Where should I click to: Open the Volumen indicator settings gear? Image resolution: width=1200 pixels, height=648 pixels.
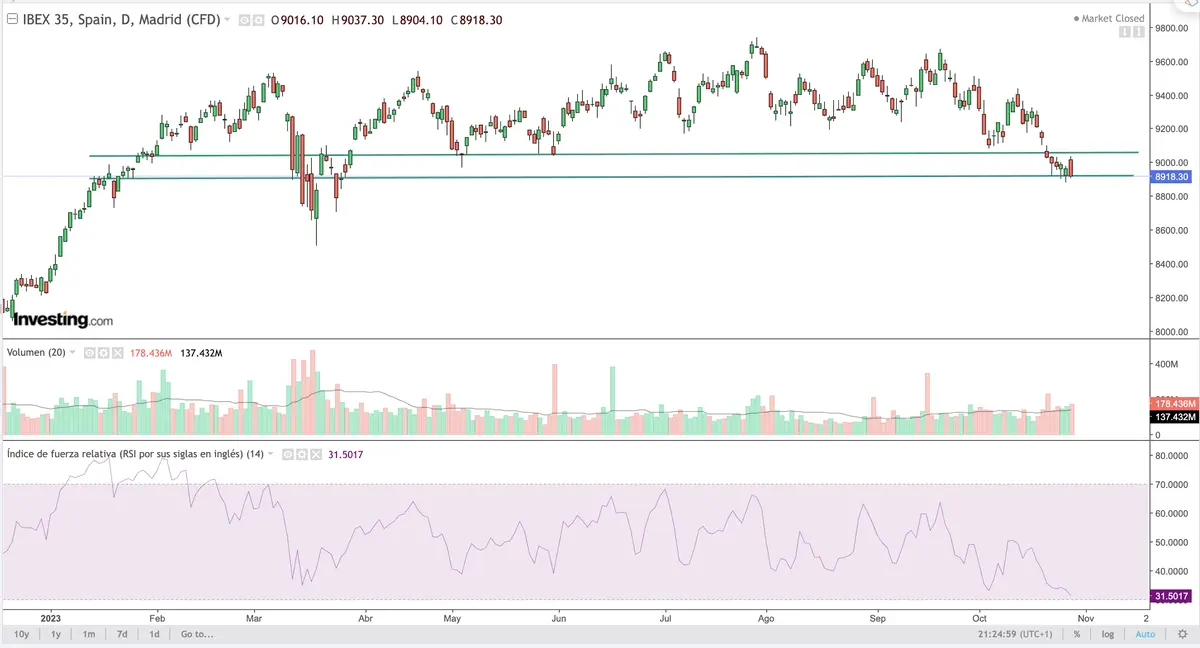pos(103,353)
